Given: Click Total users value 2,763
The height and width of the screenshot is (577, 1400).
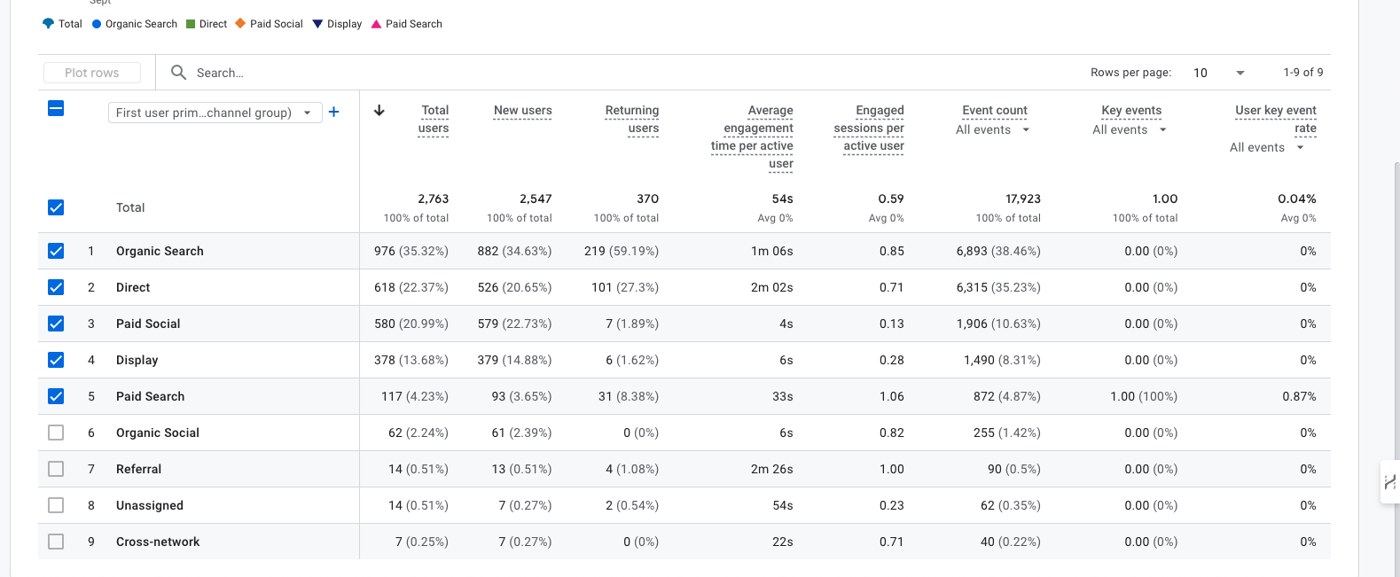Looking at the screenshot, I should (433, 199).
